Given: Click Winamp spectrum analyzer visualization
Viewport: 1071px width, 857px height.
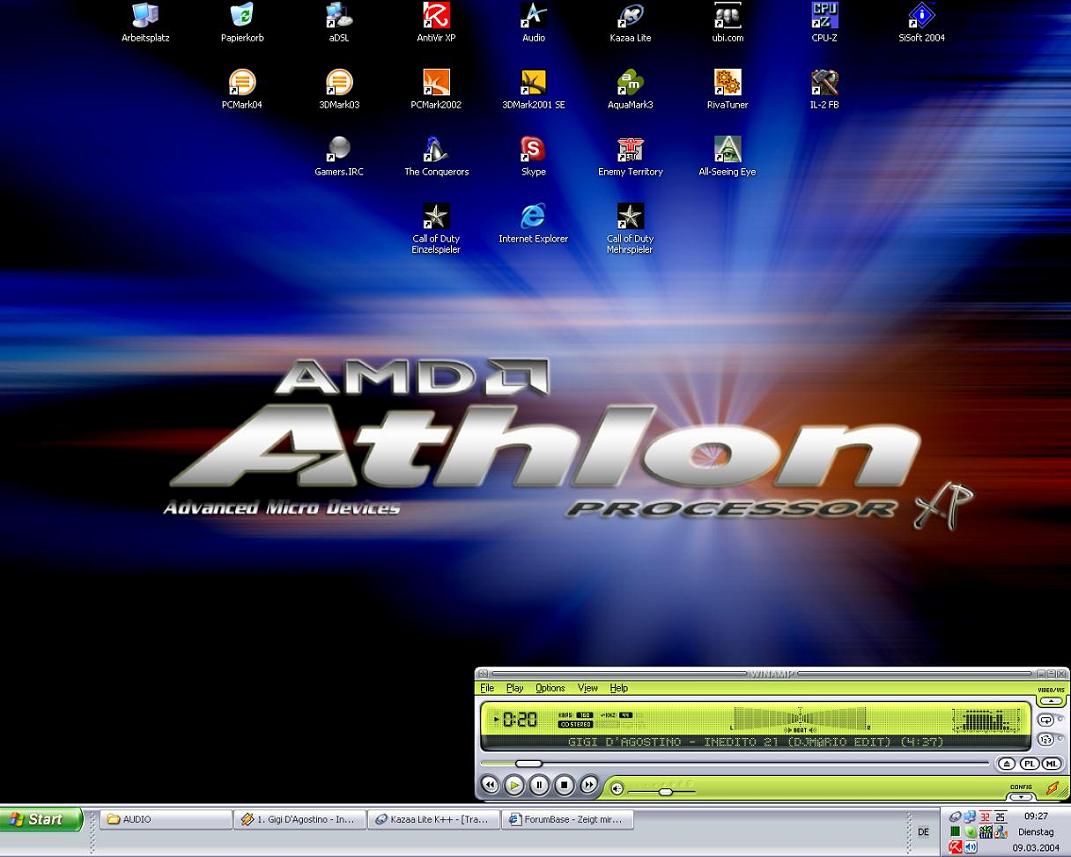Looking at the screenshot, I should pos(987,720).
